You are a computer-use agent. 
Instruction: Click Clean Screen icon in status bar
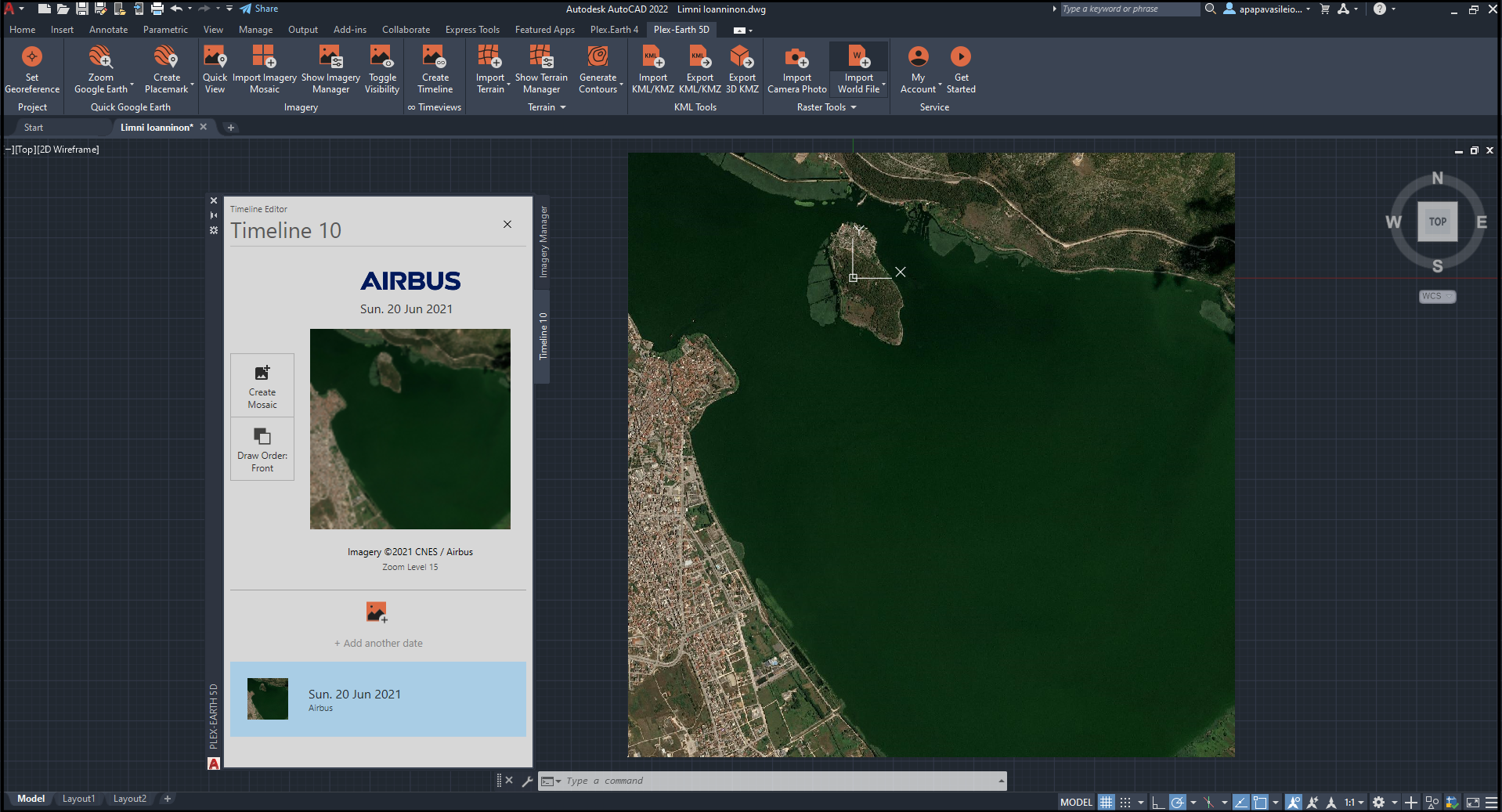(x=1472, y=802)
